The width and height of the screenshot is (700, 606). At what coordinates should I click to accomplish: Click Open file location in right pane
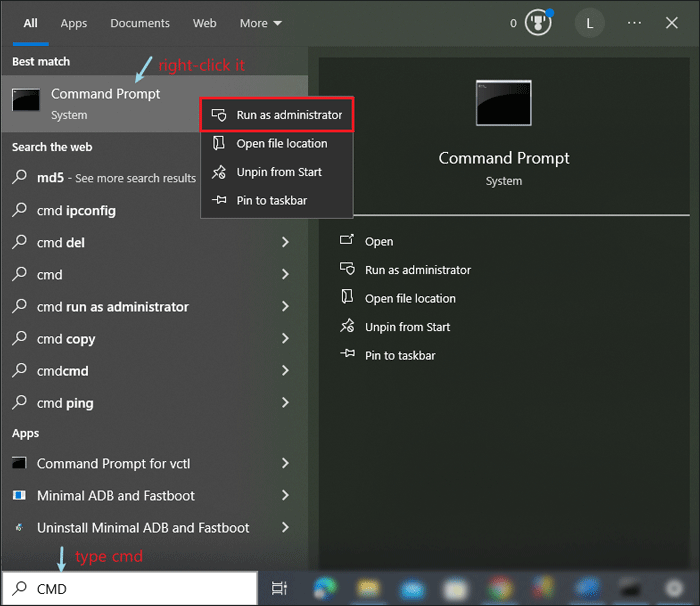tap(410, 298)
